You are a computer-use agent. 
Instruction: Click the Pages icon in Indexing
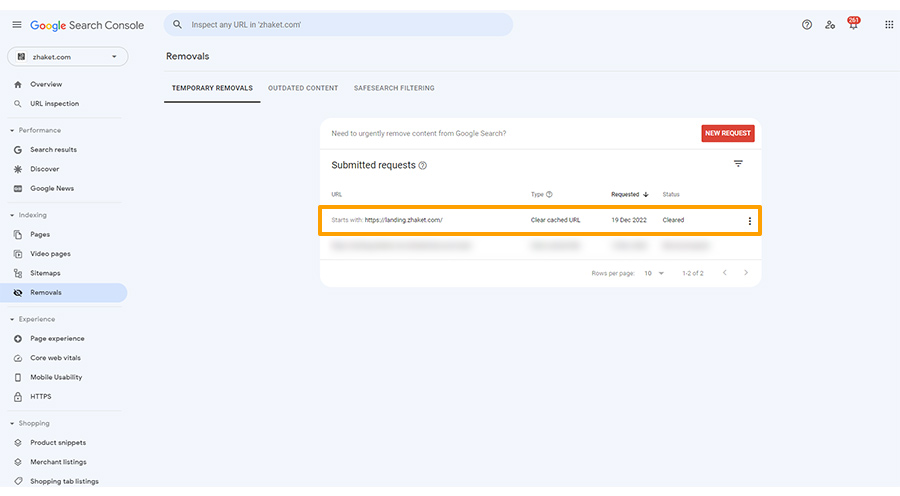coord(18,235)
